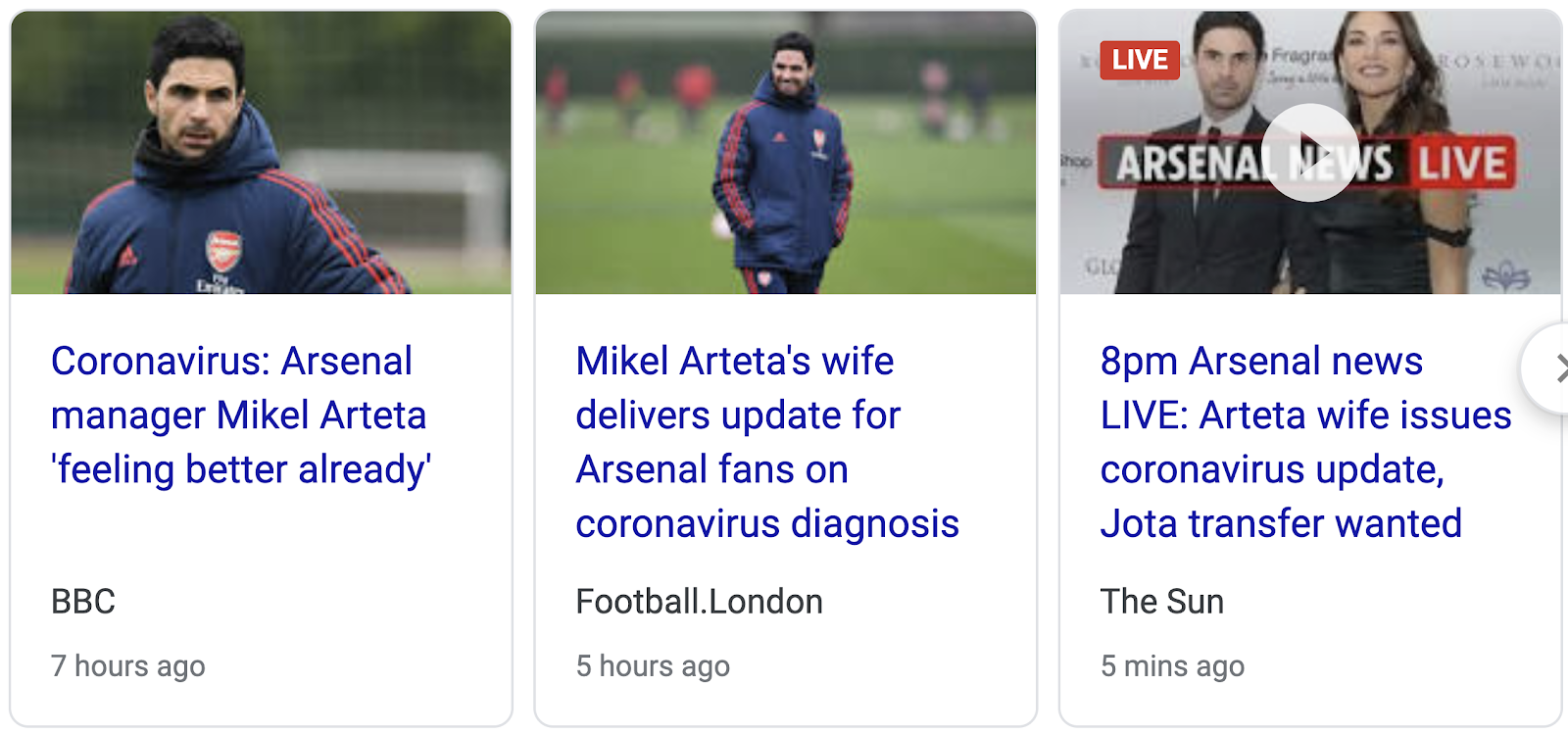The width and height of the screenshot is (1568, 734).
Task: Click the BBC source label
Action: (83, 602)
